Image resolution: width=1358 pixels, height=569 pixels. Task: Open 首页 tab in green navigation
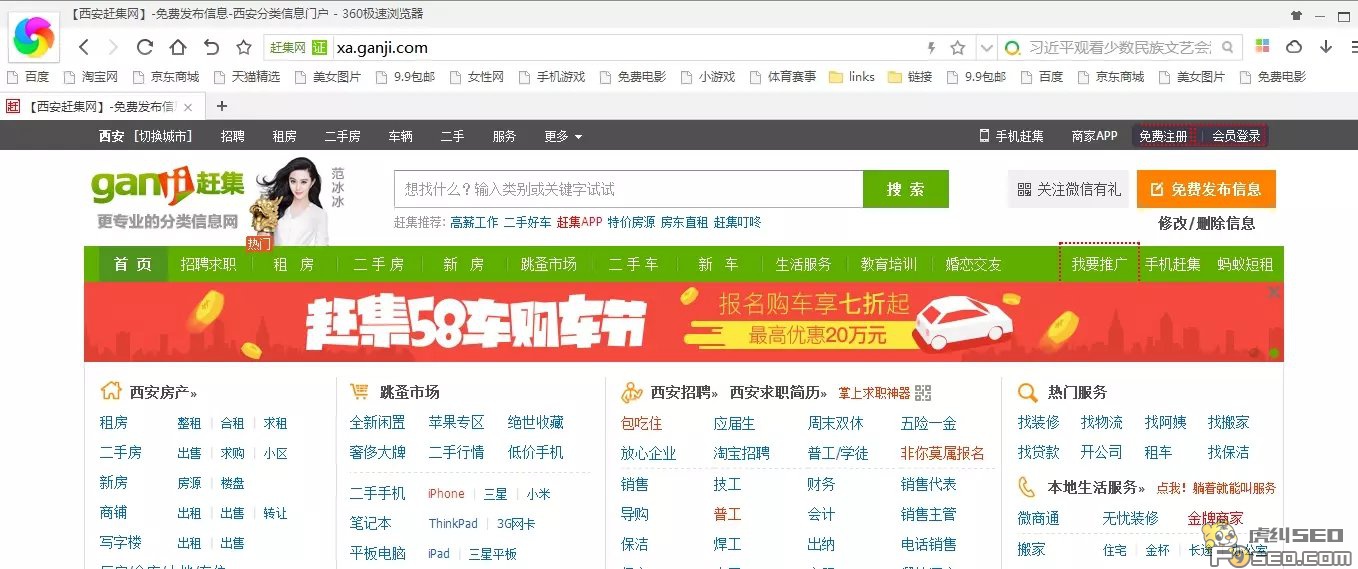[133, 264]
